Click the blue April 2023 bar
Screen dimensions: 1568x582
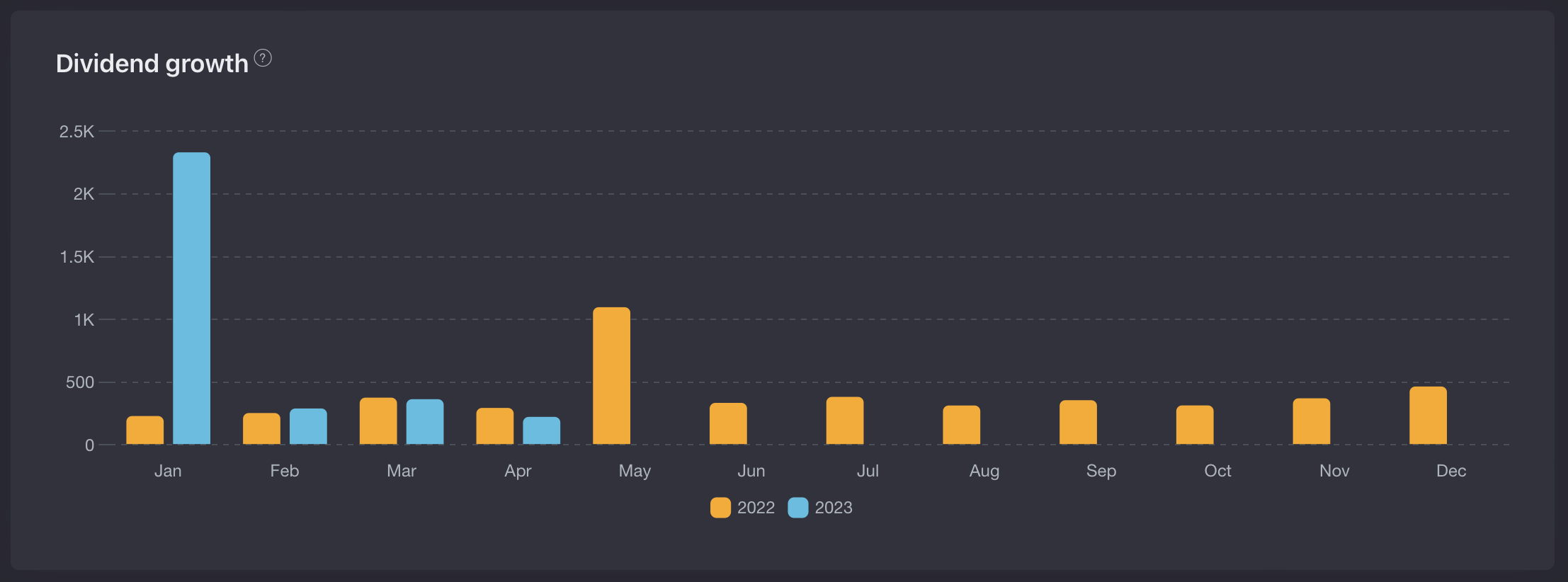coord(541,431)
